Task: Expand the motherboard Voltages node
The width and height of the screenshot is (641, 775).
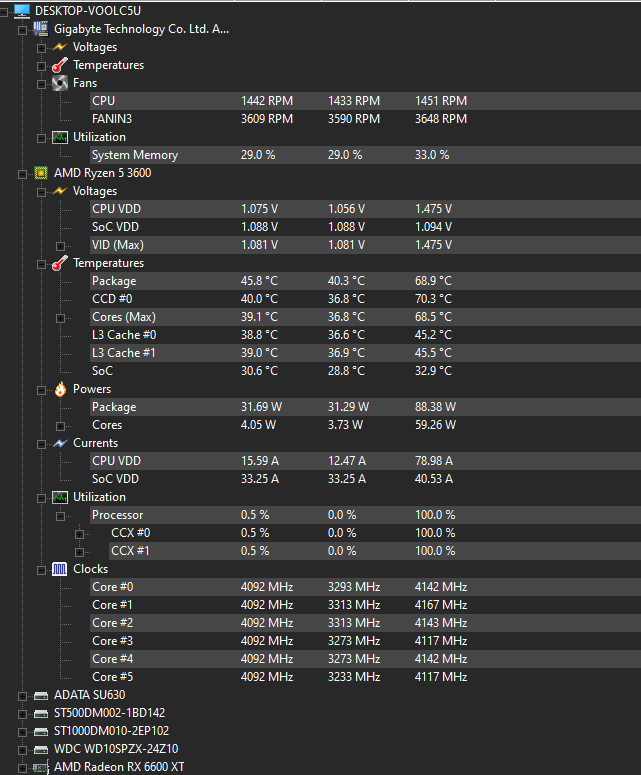Action: click(x=42, y=48)
